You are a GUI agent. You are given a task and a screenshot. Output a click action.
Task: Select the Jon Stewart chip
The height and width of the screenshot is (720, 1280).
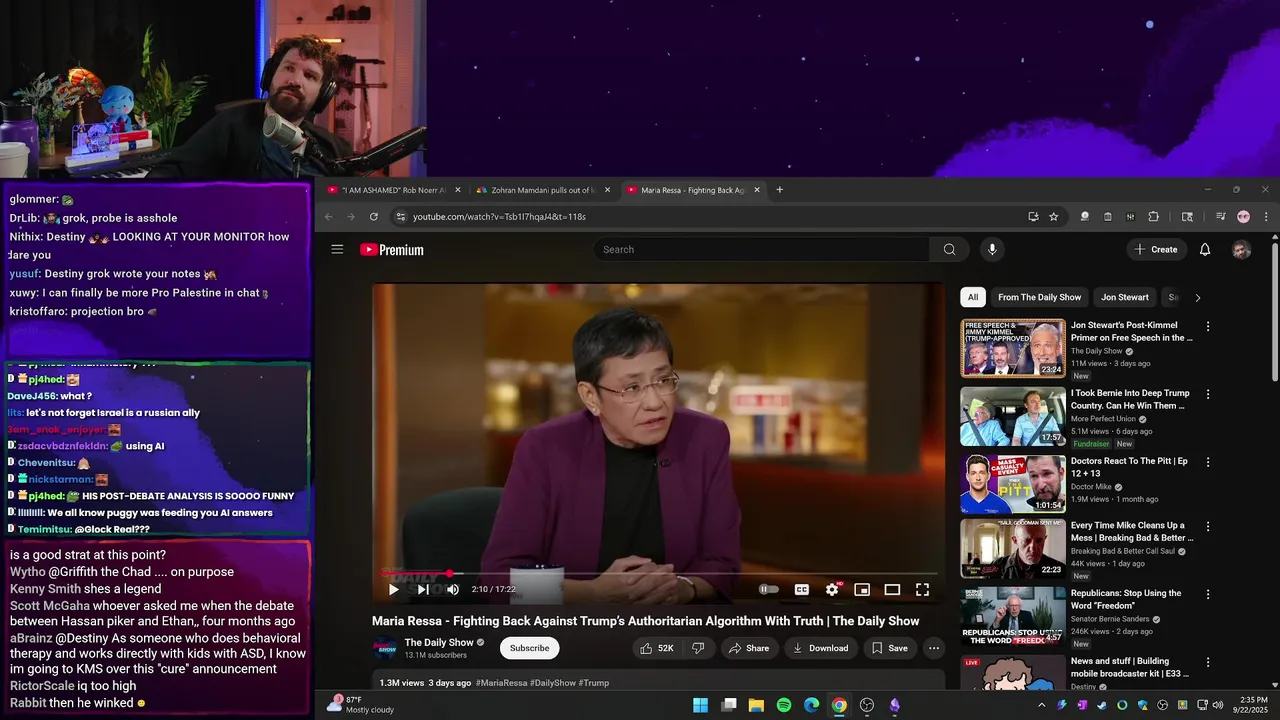click(1125, 297)
